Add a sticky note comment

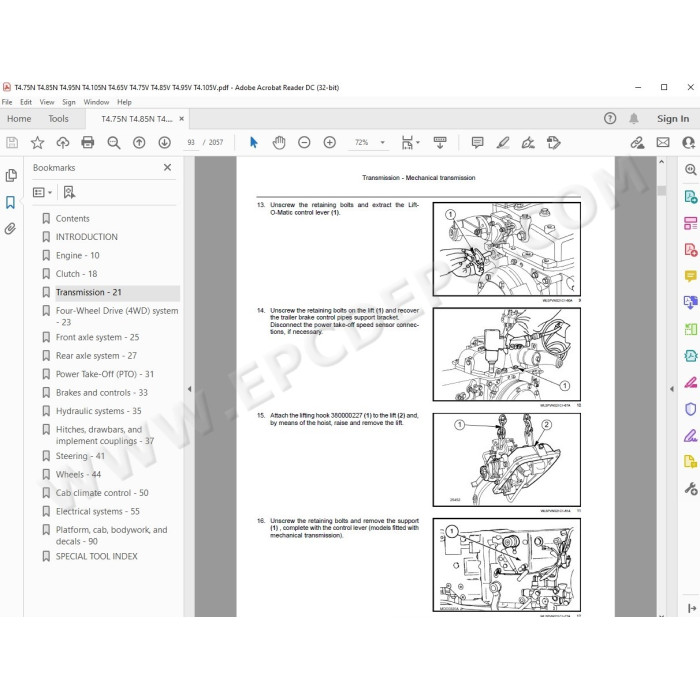477,142
